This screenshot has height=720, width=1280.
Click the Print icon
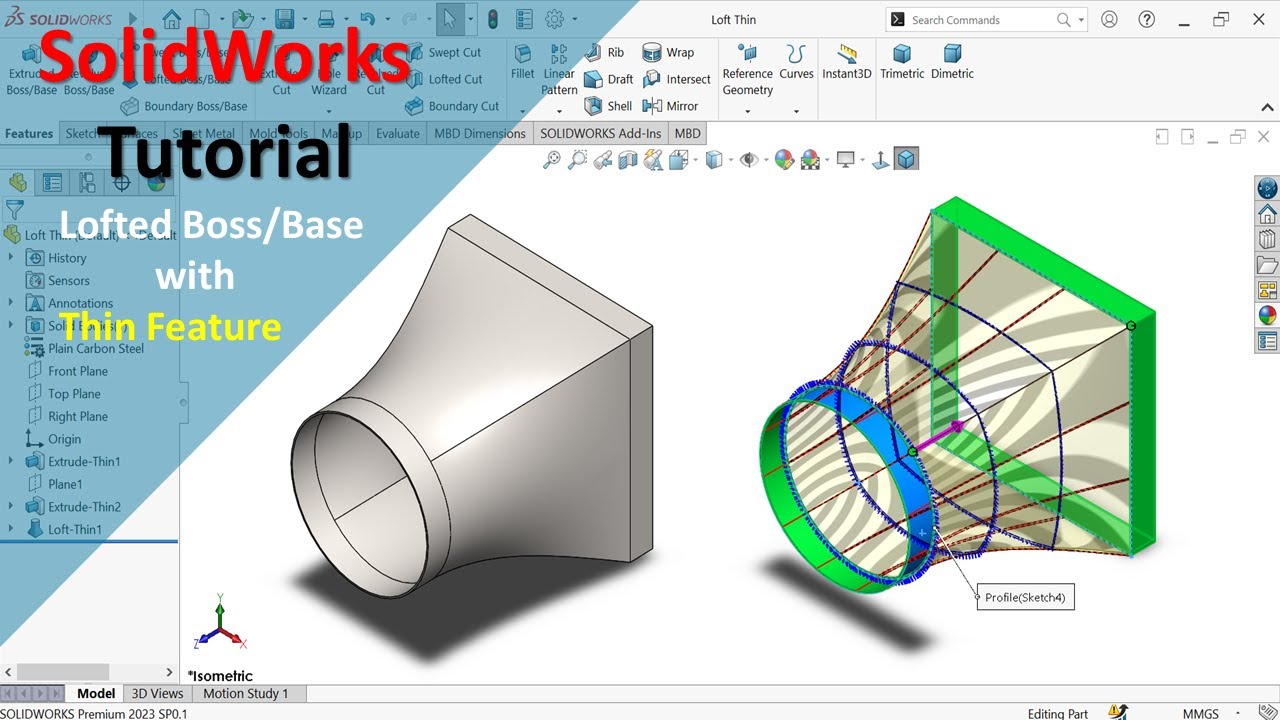pos(326,19)
